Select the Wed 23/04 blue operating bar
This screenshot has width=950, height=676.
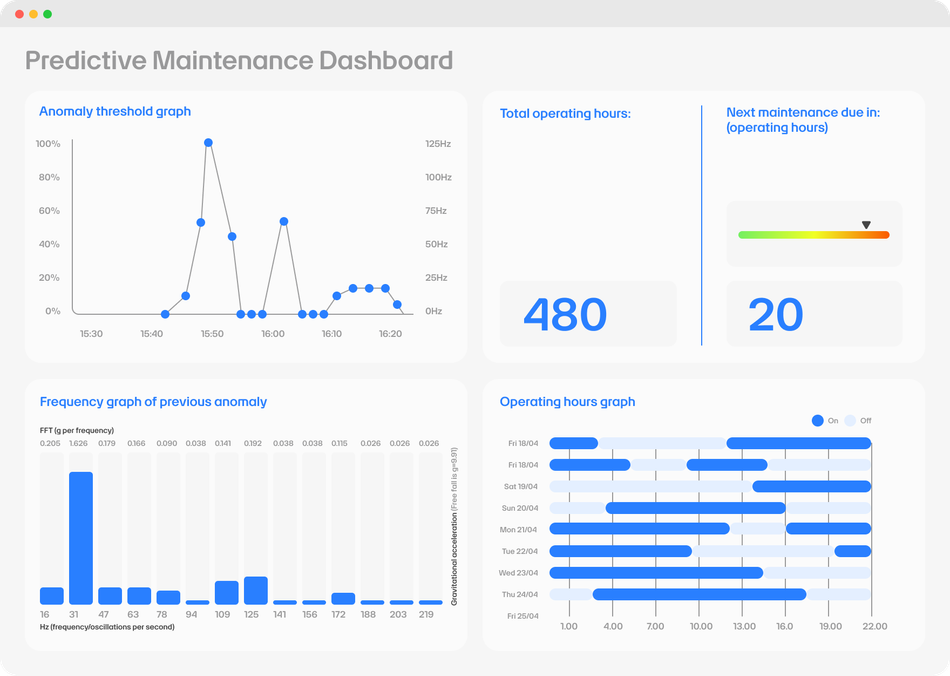(x=656, y=573)
